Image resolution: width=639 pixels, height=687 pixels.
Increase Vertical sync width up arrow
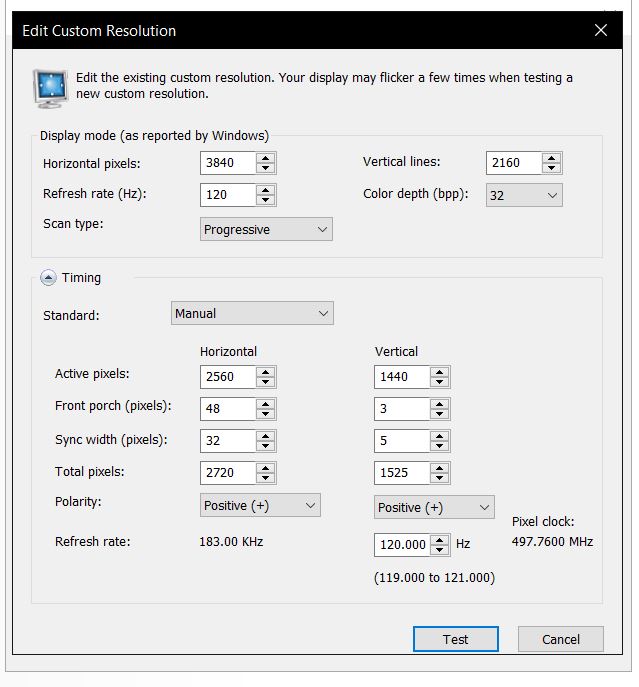[x=440, y=436]
